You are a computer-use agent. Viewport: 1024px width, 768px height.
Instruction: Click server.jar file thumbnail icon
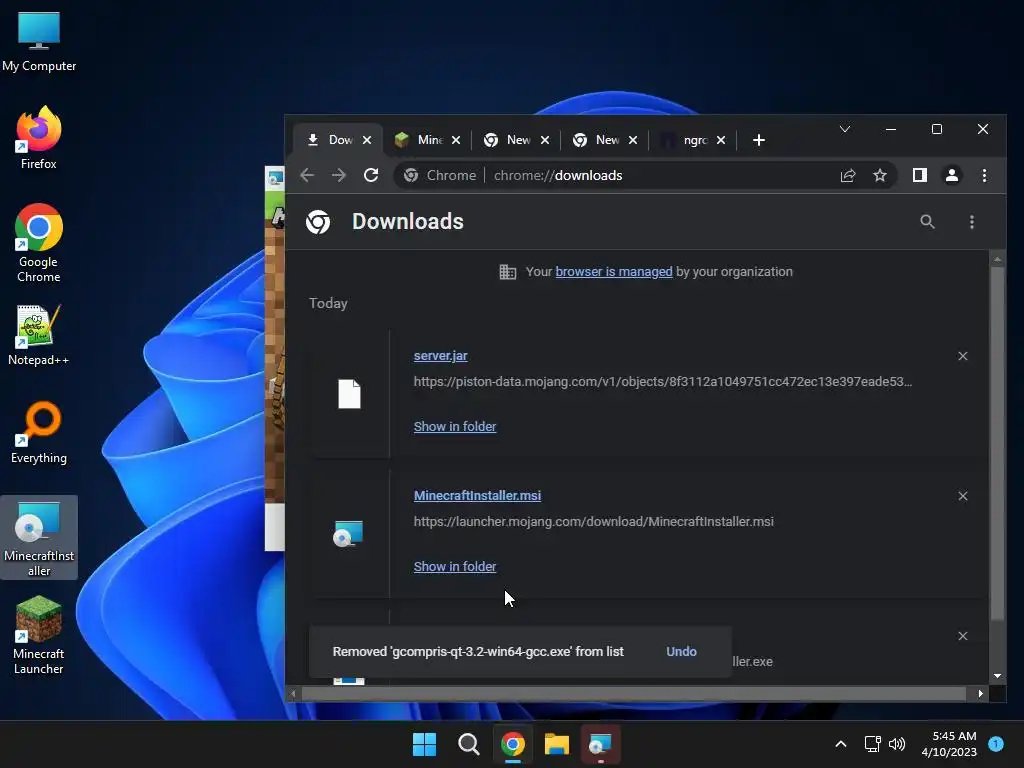[349, 394]
